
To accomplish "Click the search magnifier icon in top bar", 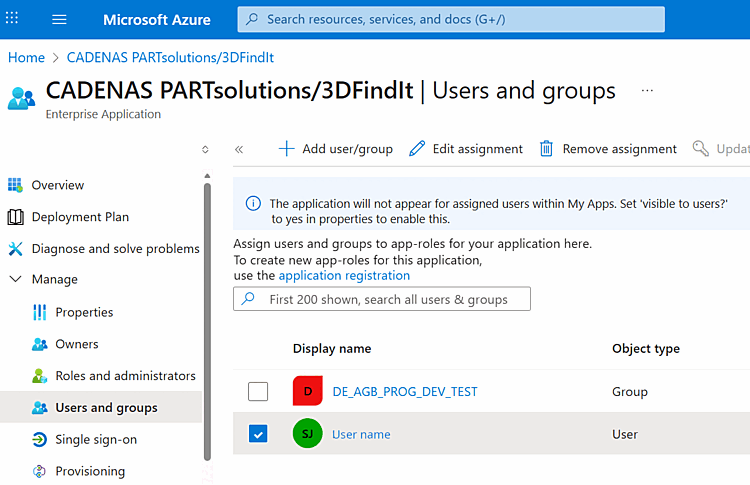I will tap(252, 19).
